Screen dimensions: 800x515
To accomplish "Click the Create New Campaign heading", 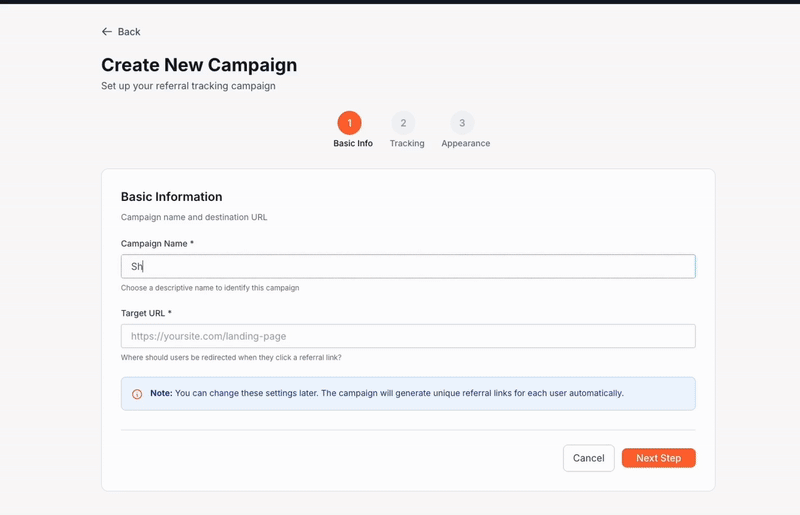I will click(x=199, y=65).
